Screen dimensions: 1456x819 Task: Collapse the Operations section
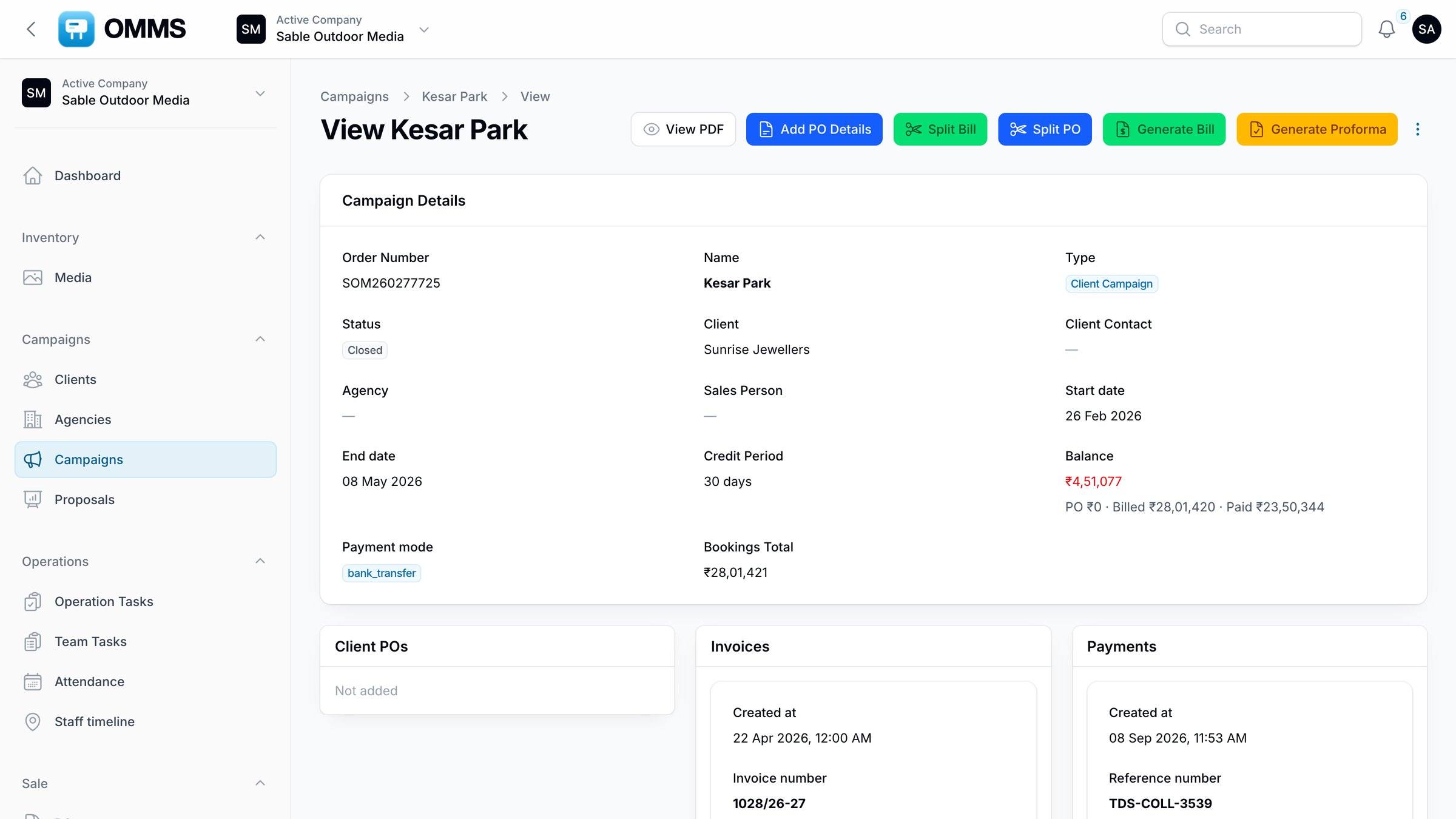(260, 561)
